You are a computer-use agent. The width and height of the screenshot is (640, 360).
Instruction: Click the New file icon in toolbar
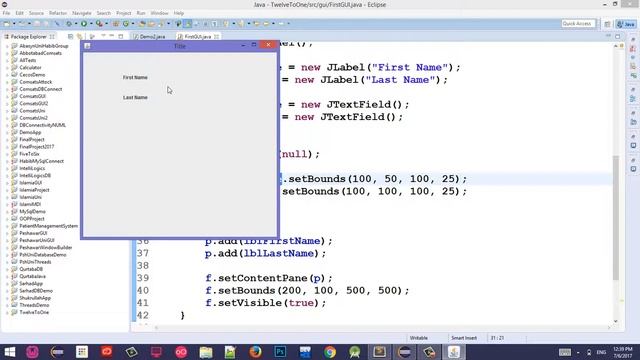[7, 24]
